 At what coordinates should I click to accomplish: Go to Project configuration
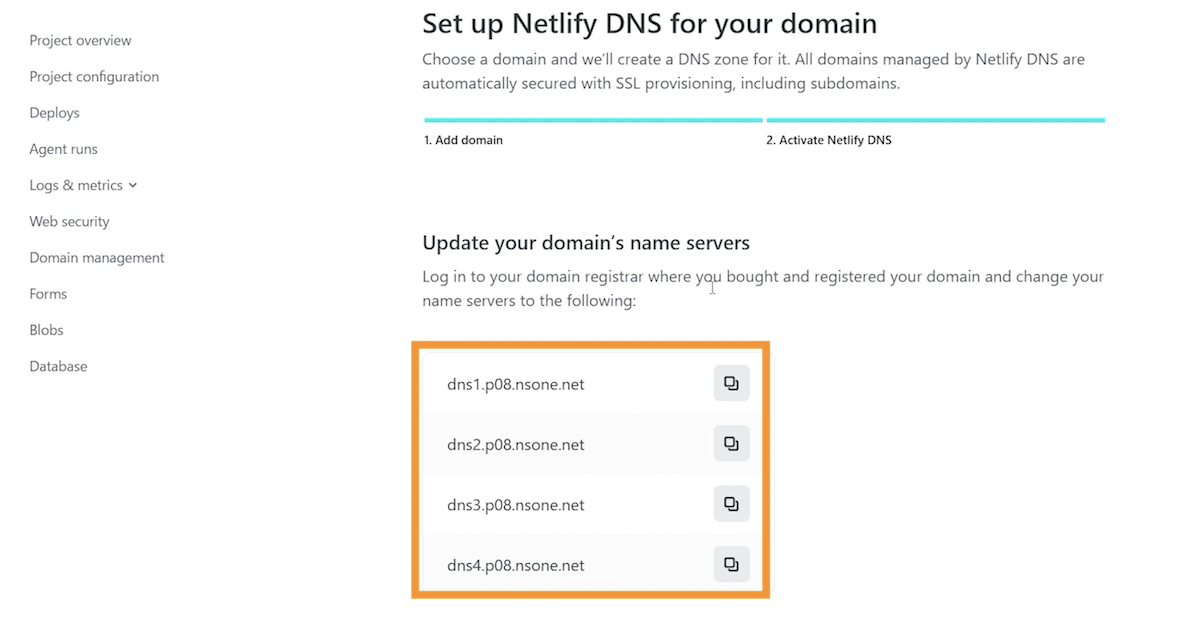click(94, 77)
